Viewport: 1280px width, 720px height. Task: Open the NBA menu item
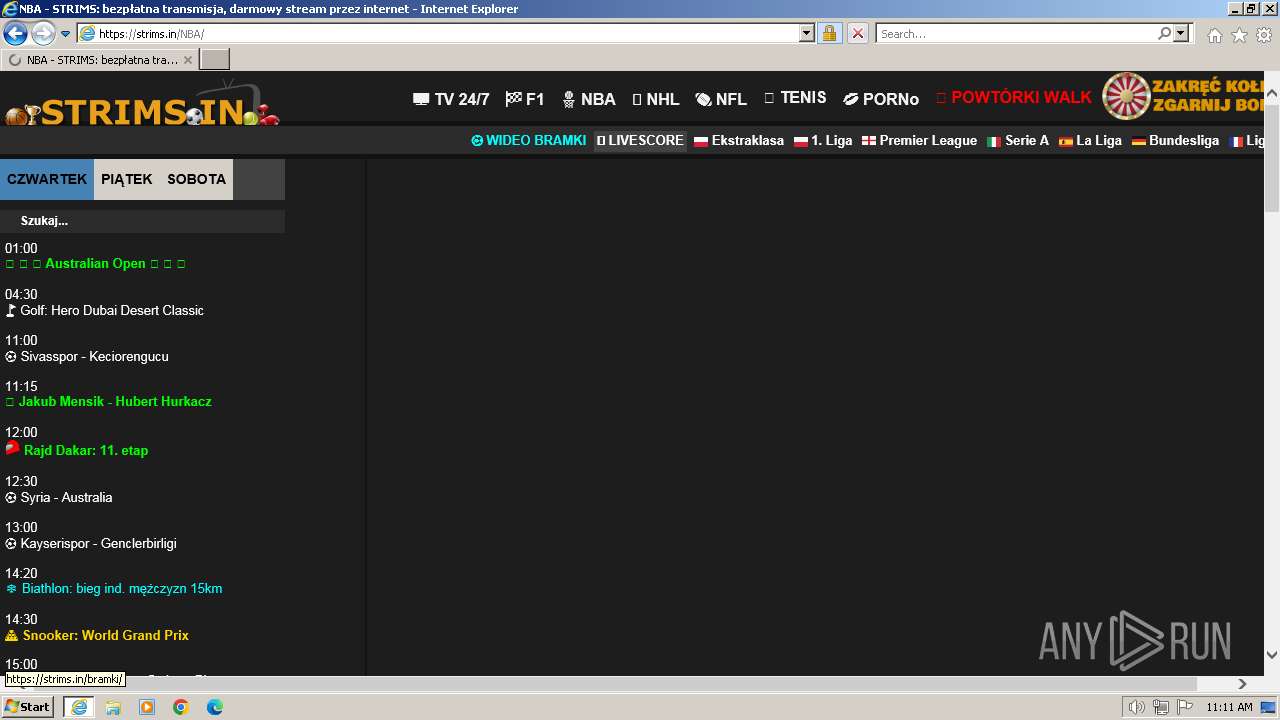pyautogui.click(x=589, y=99)
